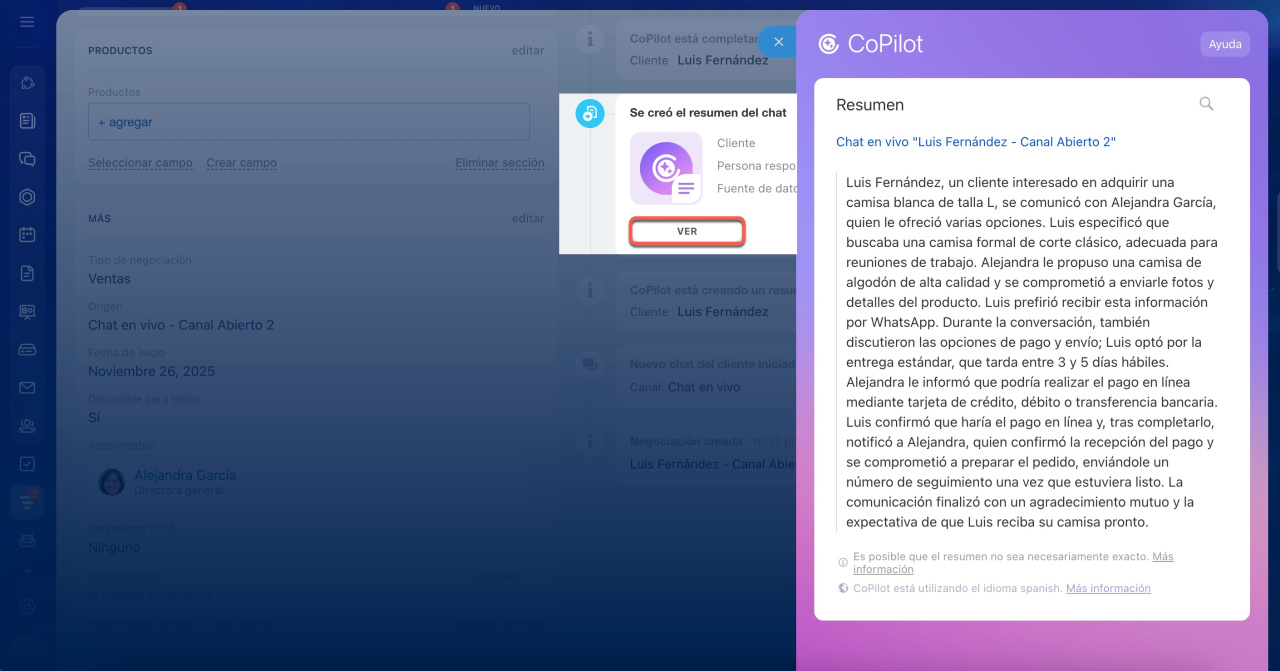Open the tasks checkmark icon in sidebar
Screen dimensions: 1280x671
[27, 464]
